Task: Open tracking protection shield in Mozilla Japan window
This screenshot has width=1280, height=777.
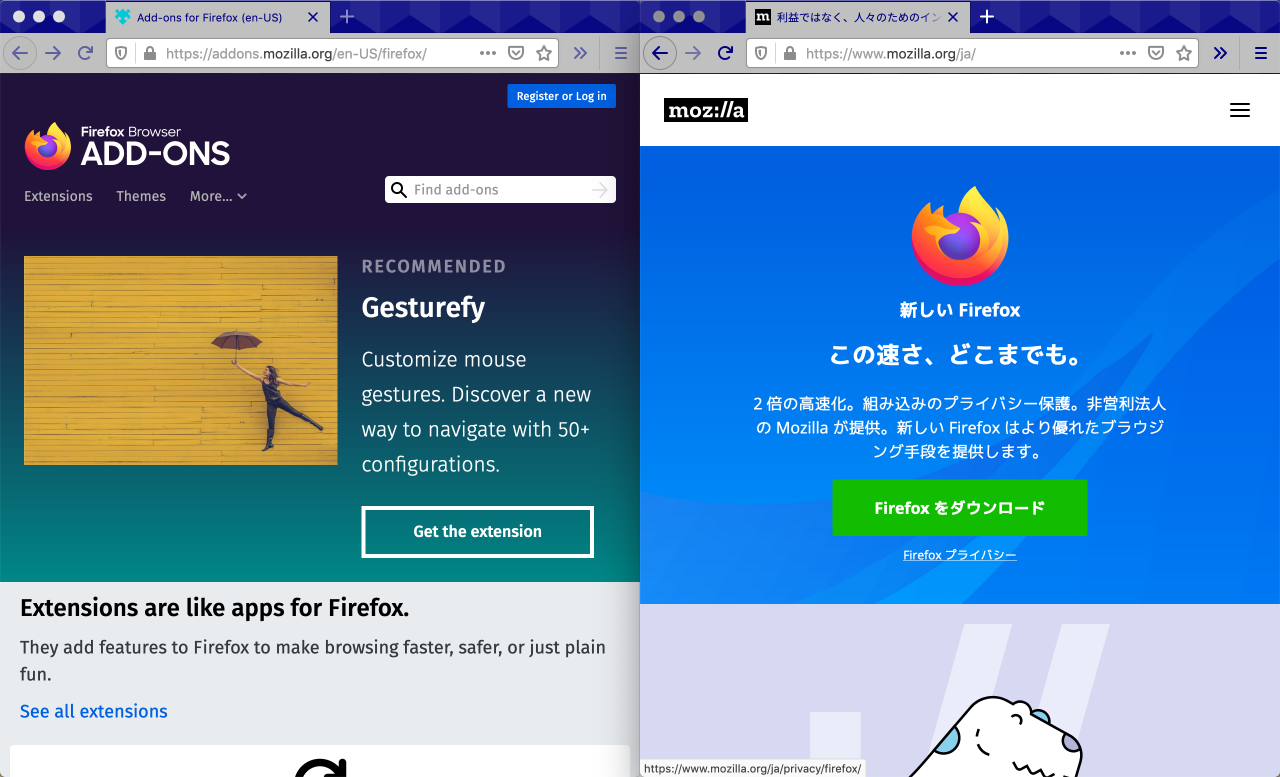Action: (761, 53)
